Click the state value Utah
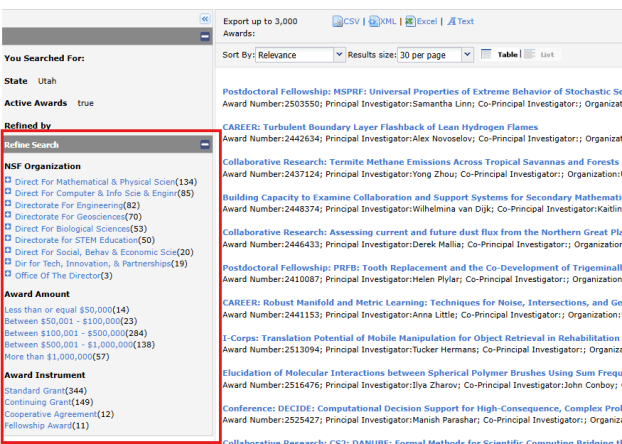 [47, 81]
